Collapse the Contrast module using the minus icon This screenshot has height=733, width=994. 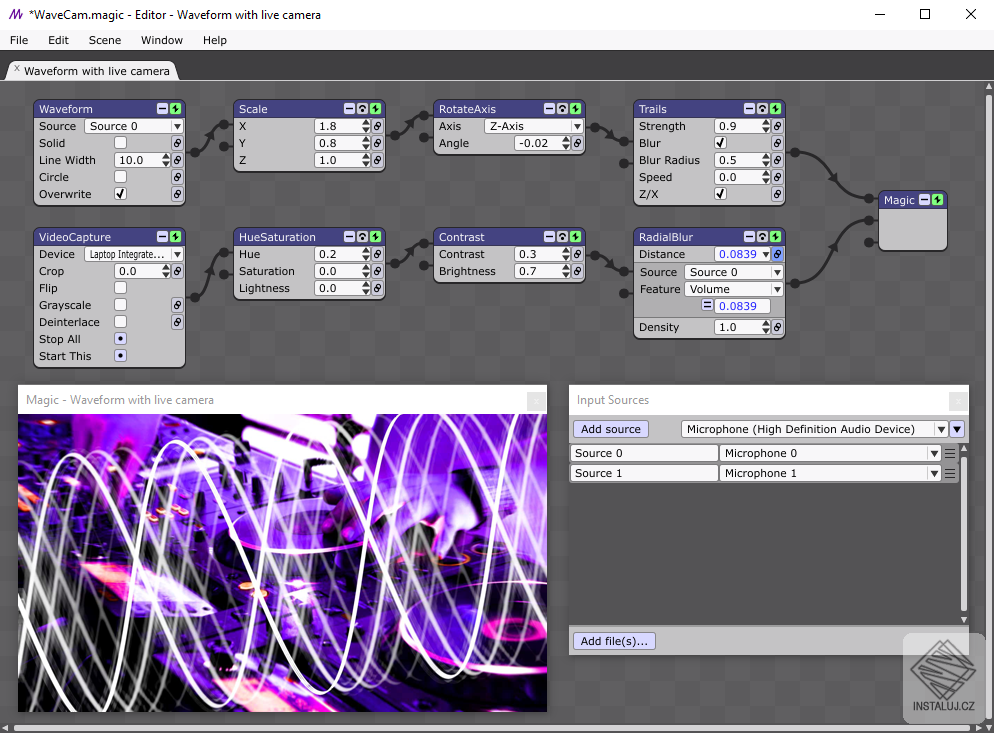550,237
